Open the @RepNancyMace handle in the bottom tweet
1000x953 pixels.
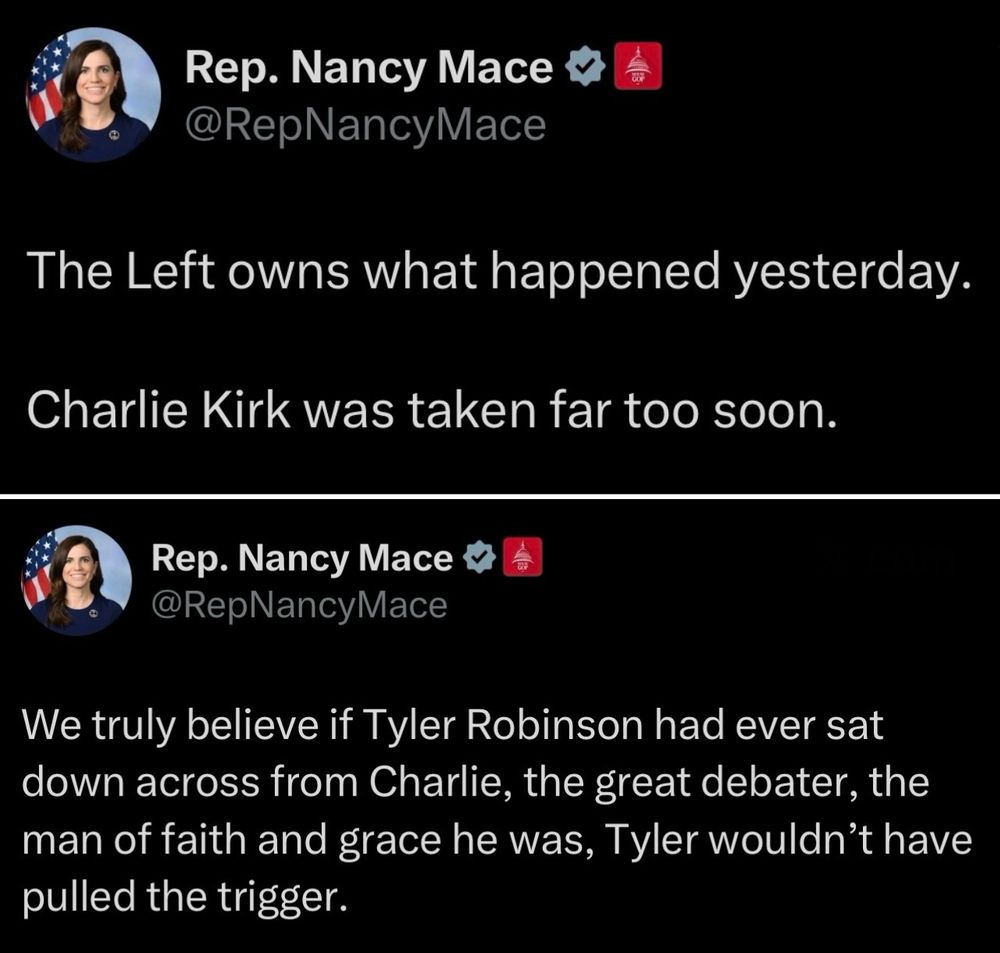299,605
